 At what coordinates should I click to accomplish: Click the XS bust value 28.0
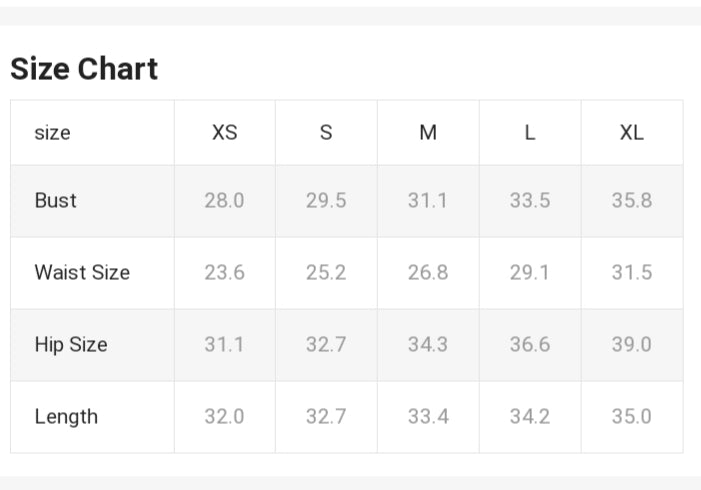224,200
